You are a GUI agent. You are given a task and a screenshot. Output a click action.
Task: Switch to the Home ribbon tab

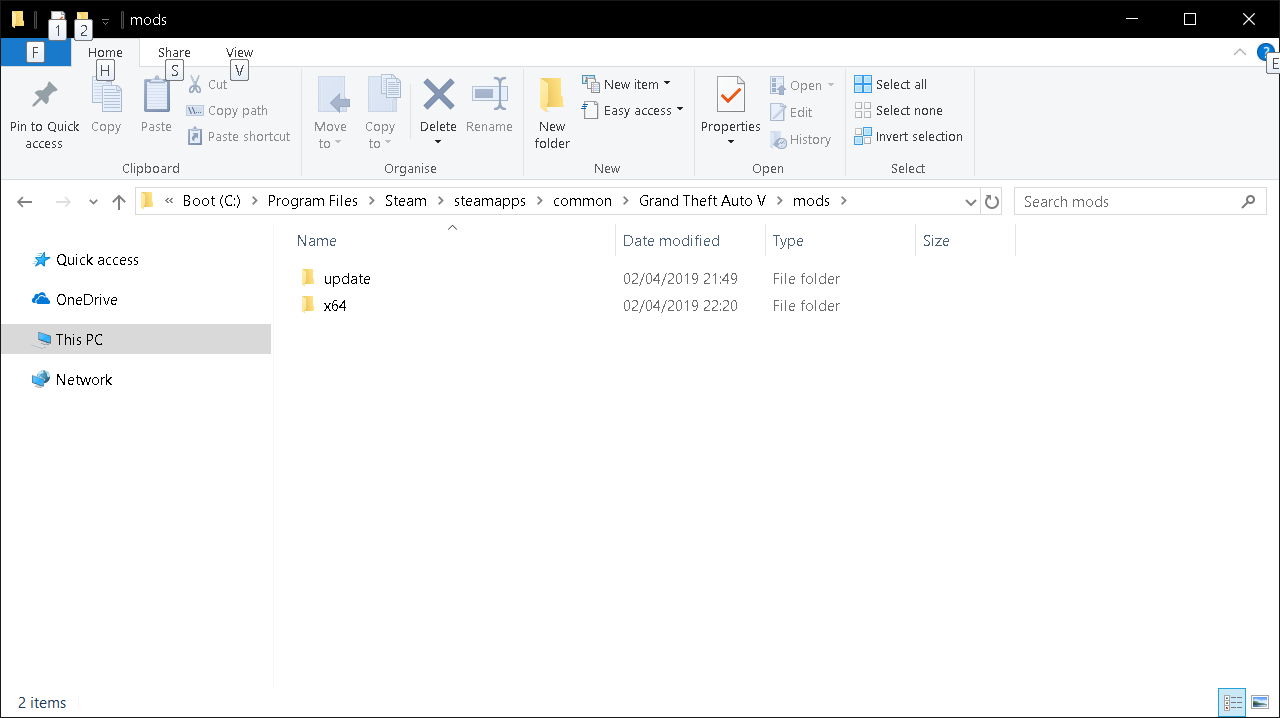point(105,53)
